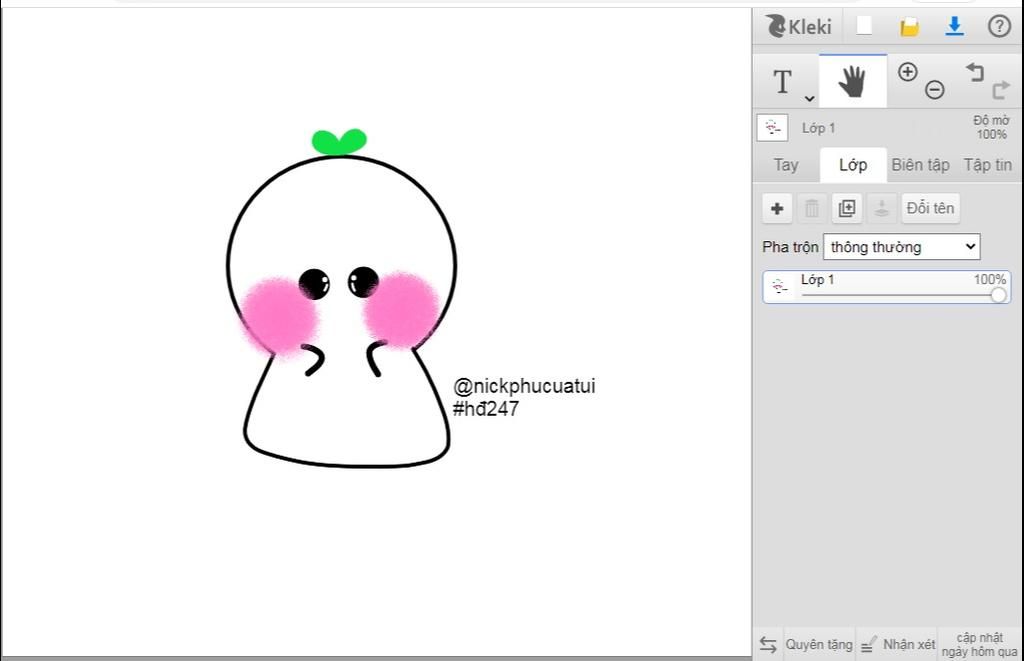Click the Kleki logo
1024x661 pixels.
(x=799, y=26)
